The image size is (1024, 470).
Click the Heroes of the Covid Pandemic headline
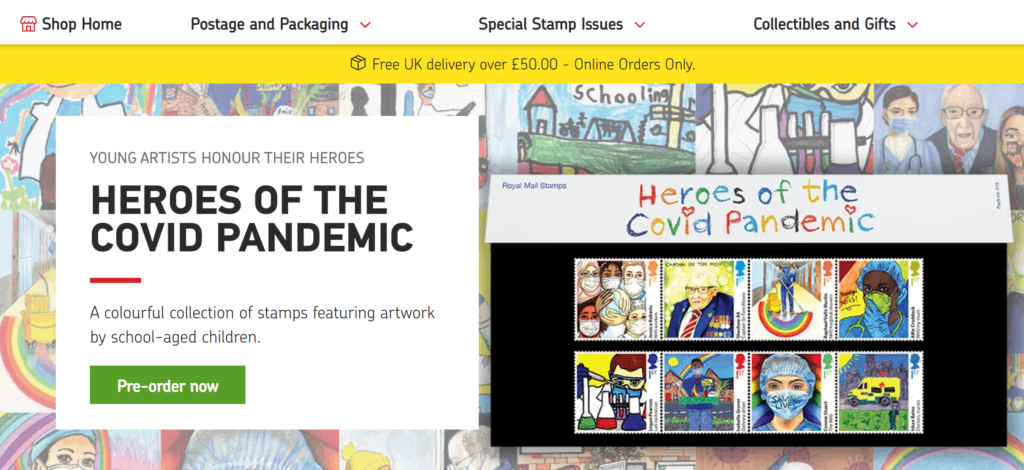[x=251, y=218]
